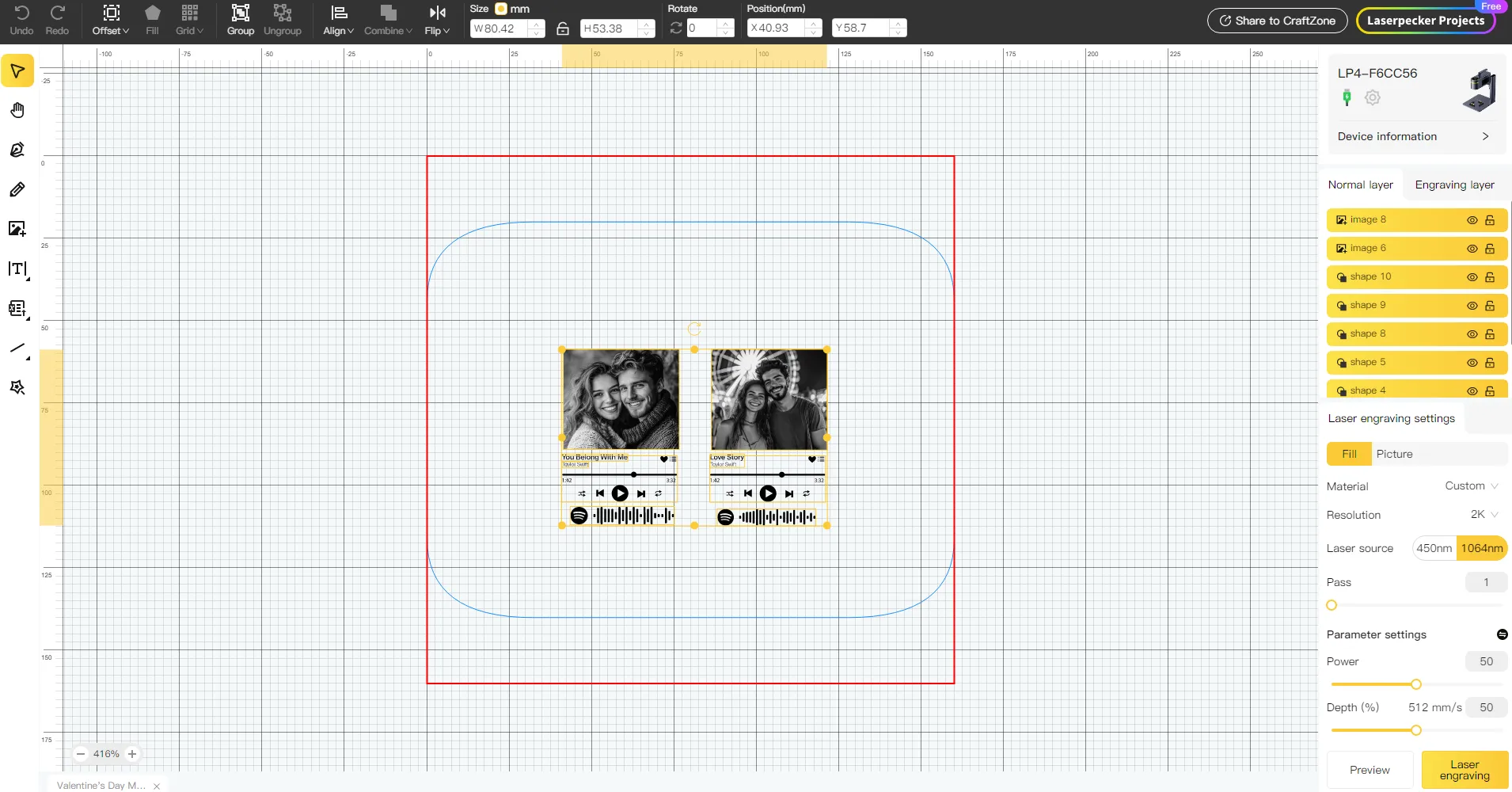Select the arrow selection tool
Screen dimensions: 1512x792
pos(17,71)
